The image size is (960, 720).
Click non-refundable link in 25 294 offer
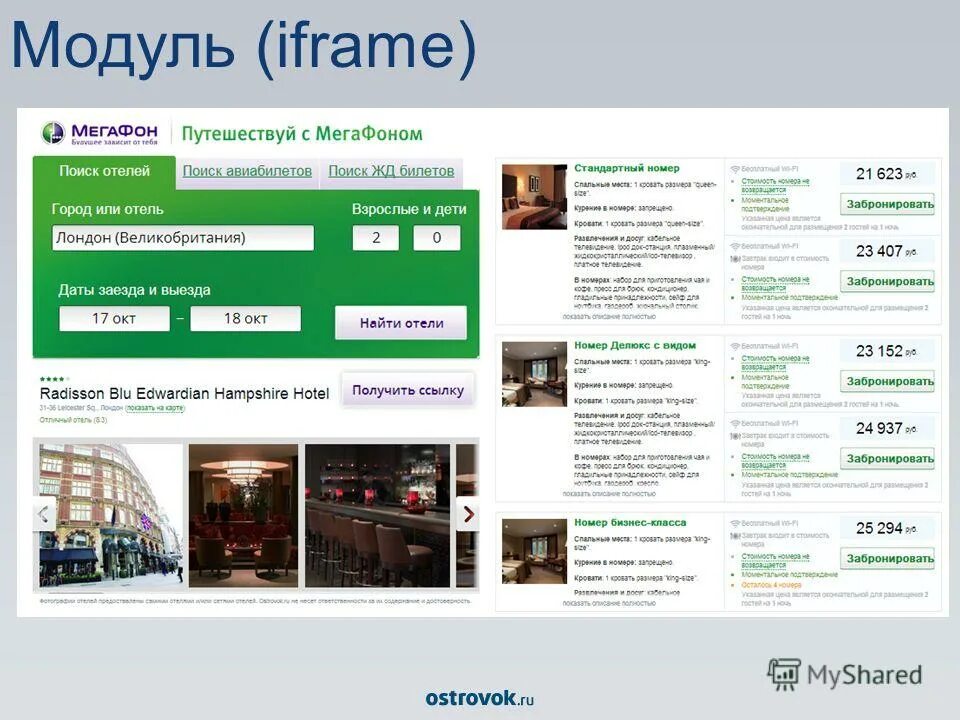point(775,560)
